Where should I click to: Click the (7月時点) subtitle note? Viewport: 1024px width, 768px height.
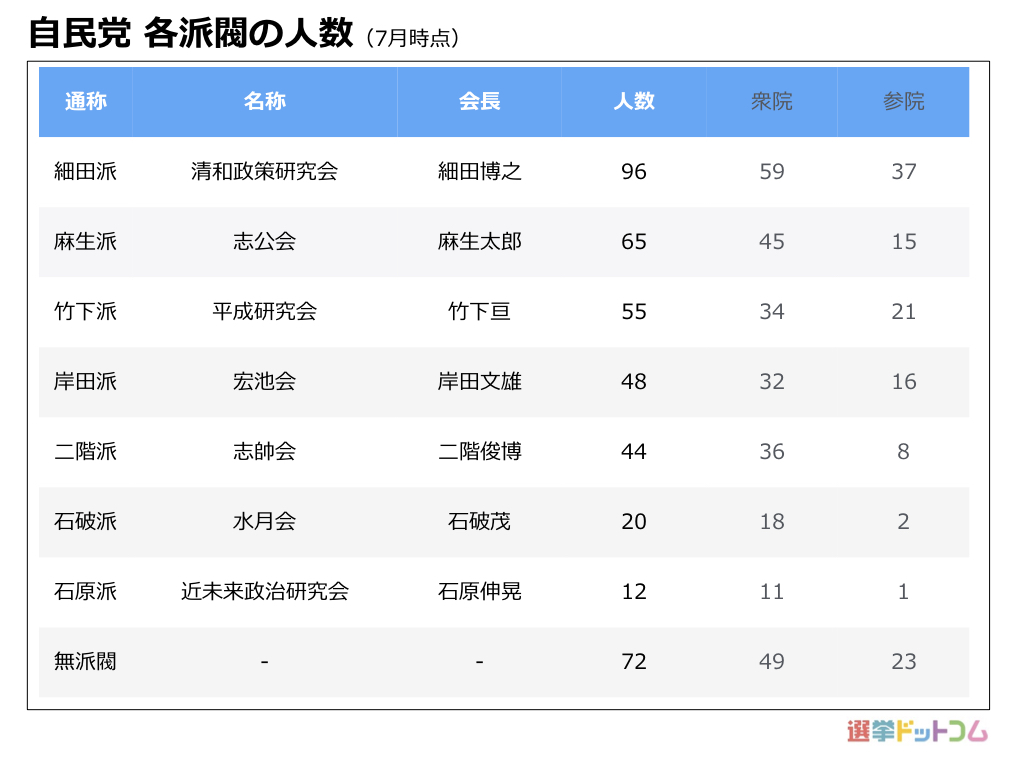tap(412, 38)
